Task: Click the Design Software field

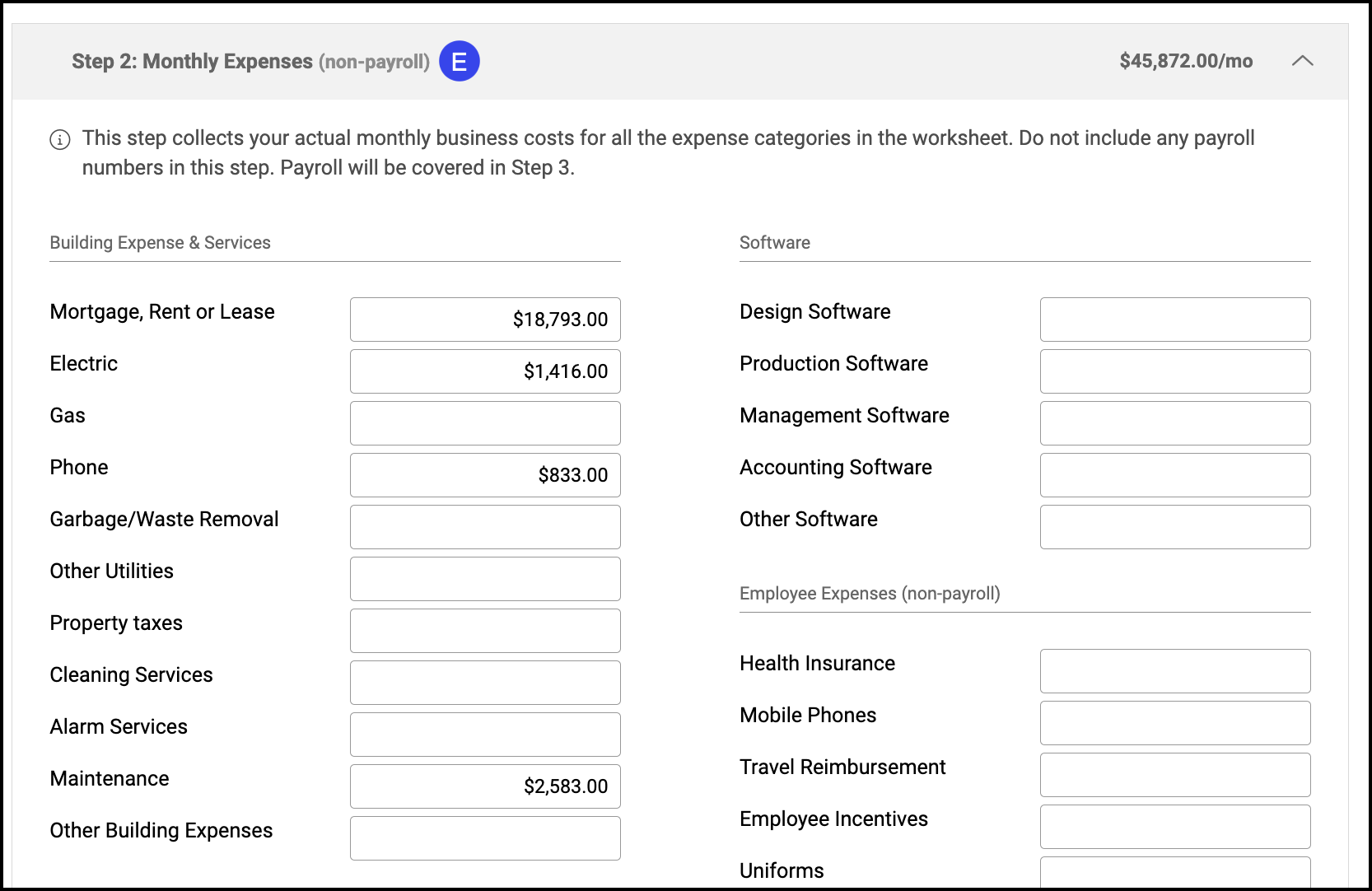Action: (1175, 320)
